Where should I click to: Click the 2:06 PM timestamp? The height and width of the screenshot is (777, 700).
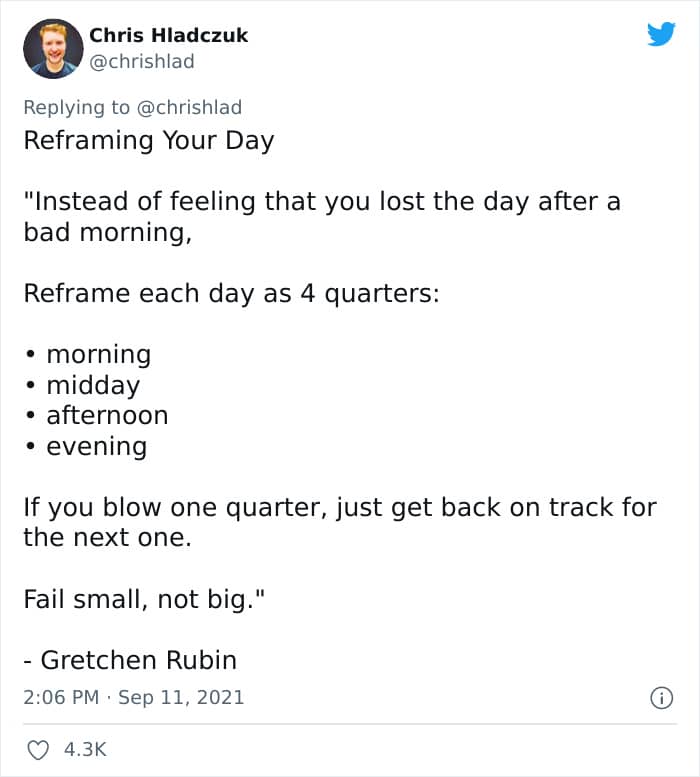pyautogui.click(x=61, y=697)
